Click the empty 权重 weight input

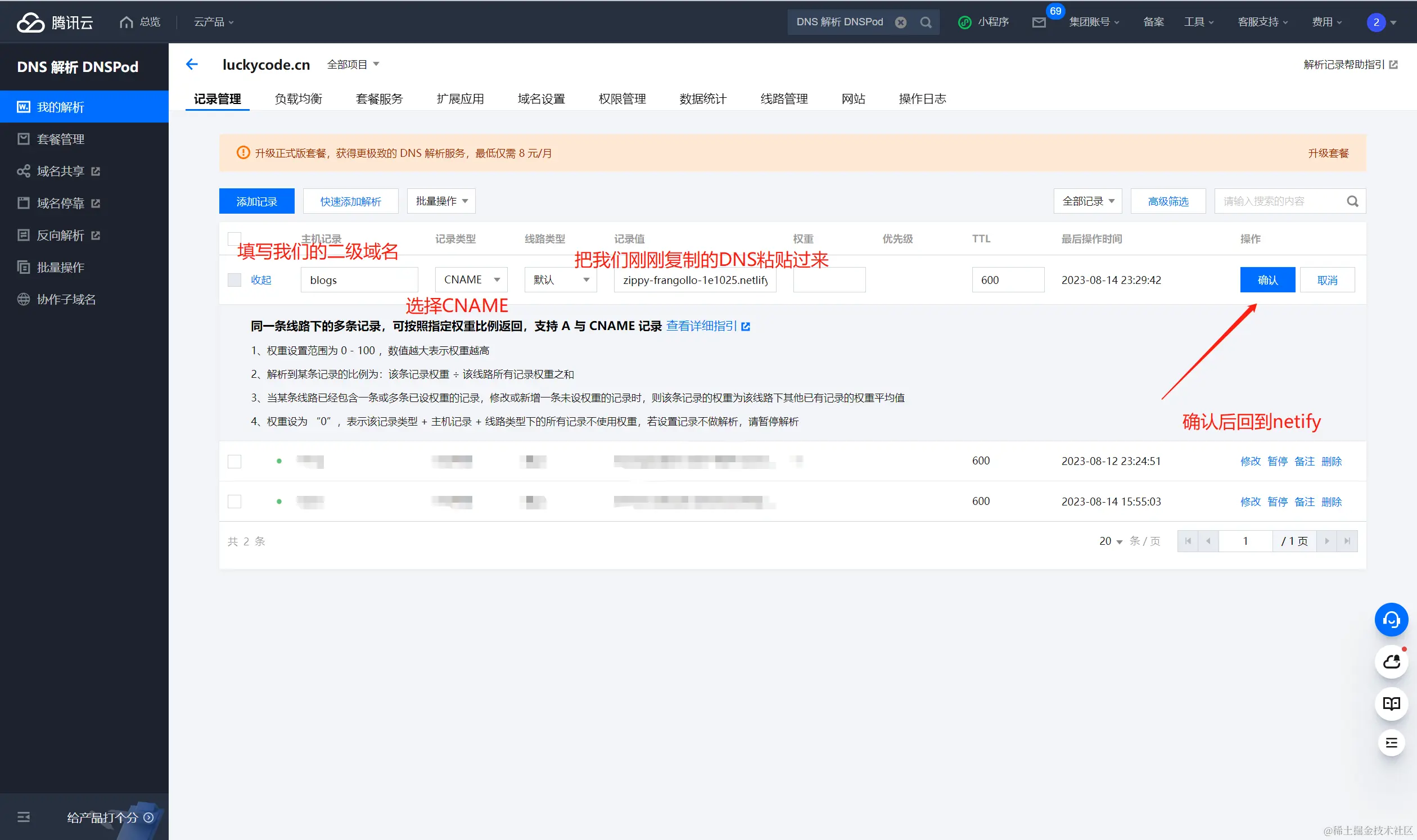[829, 279]
